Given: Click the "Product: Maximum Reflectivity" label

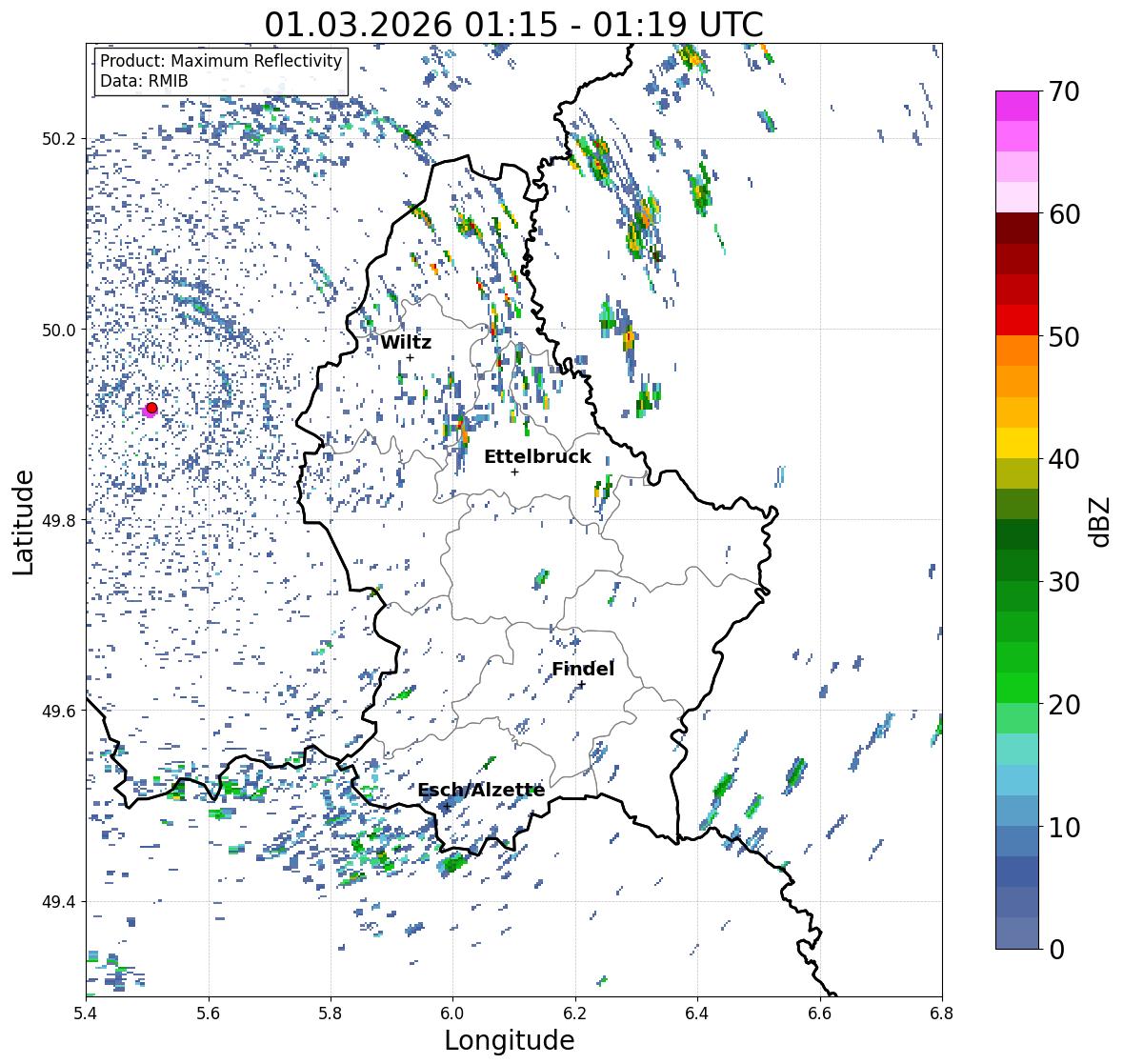Looking at the screenshot, I should point(221,61).
